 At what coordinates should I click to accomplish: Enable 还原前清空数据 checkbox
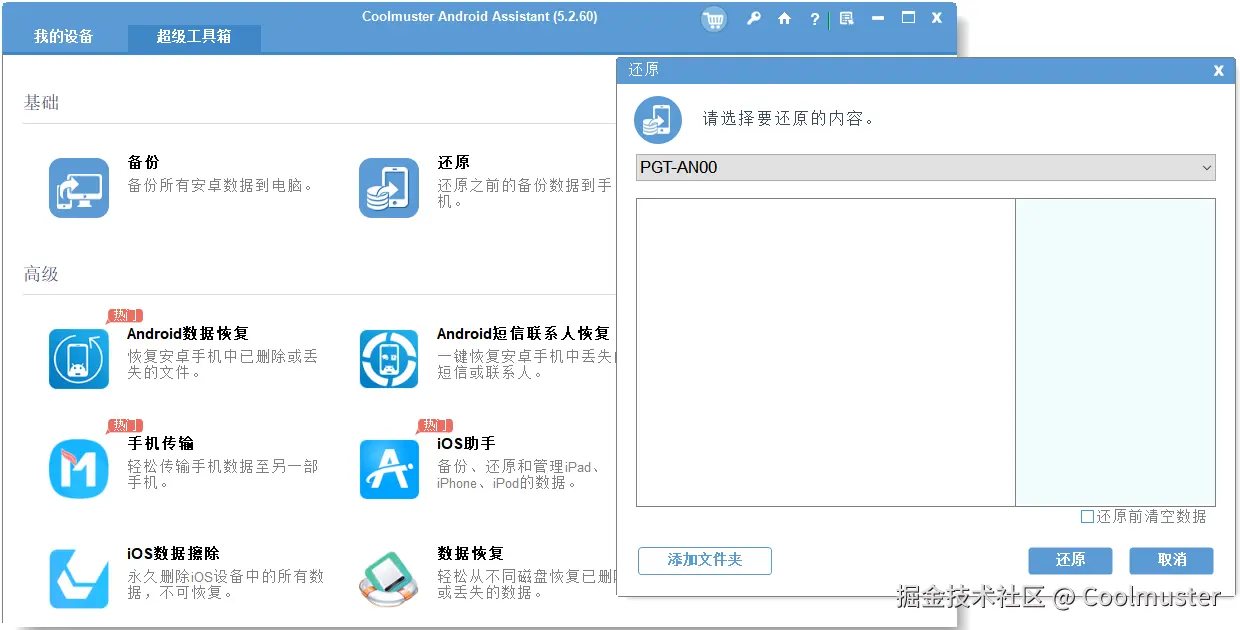[1087, 517]
